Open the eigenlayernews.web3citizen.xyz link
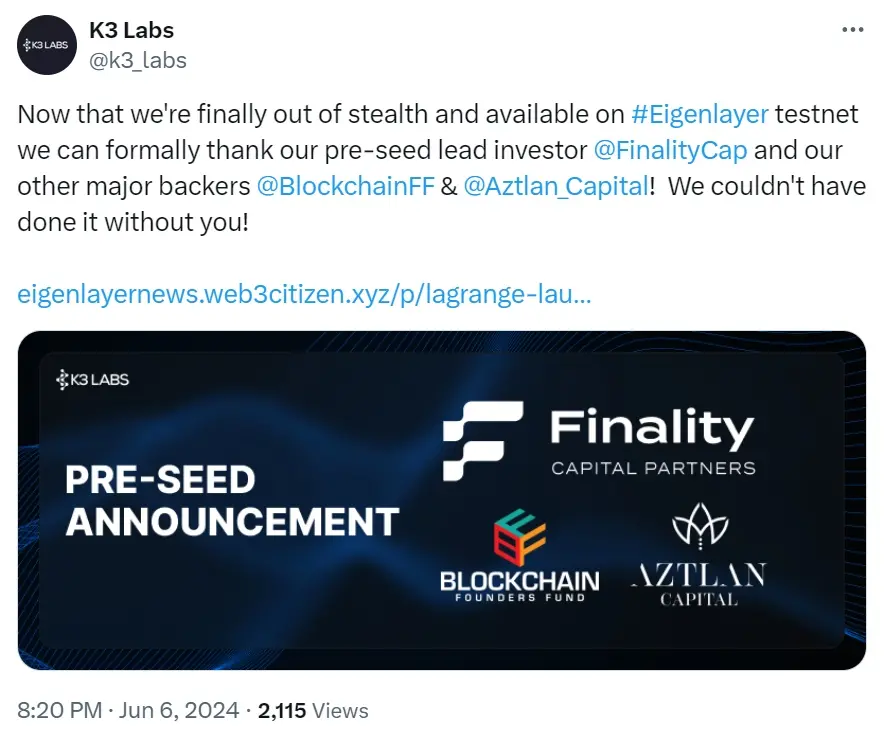The image size is (885, 739). pos(304,296)
